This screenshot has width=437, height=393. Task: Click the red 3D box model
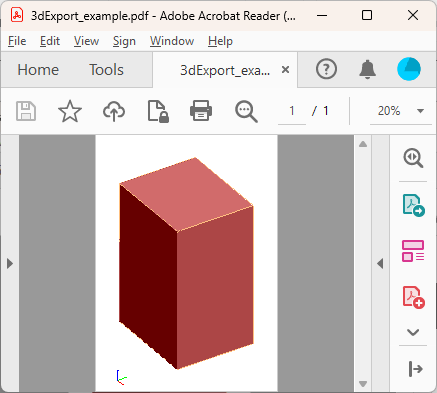tap(186, 263)
